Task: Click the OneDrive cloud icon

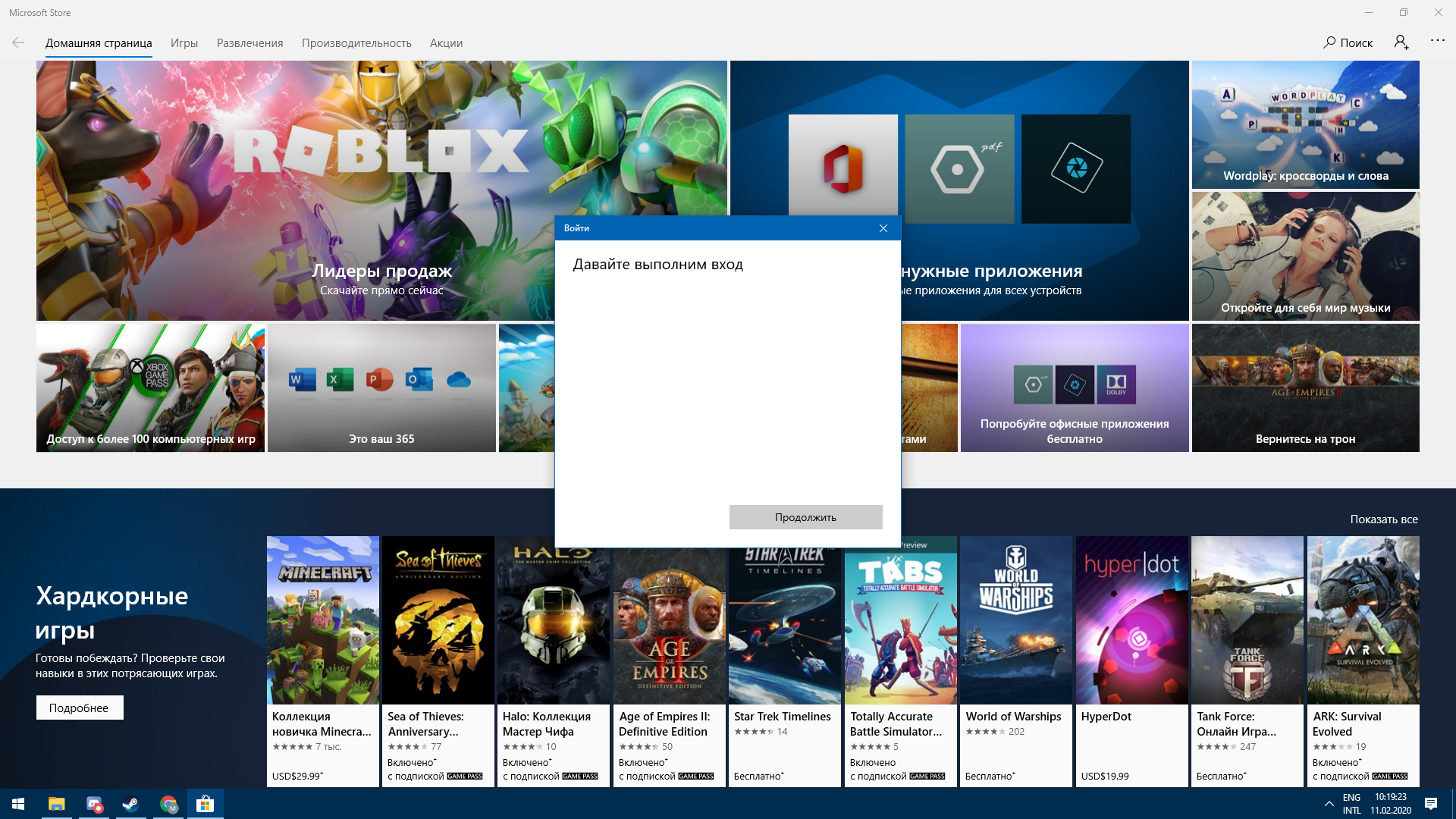Action: click(459, 379)
